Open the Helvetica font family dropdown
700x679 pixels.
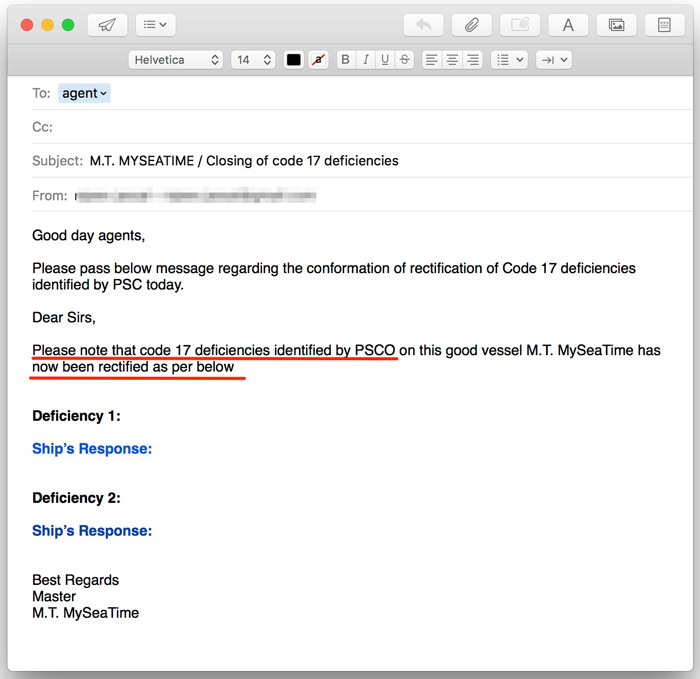pos(175,60)
